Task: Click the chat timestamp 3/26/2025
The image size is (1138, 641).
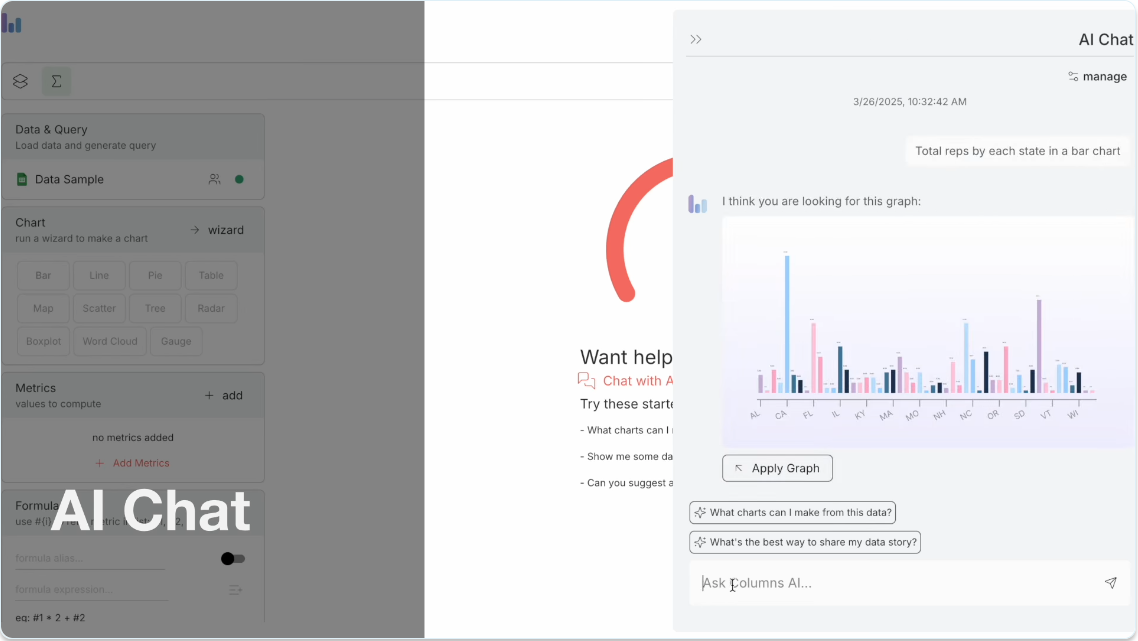Action: tap(910, 102)
